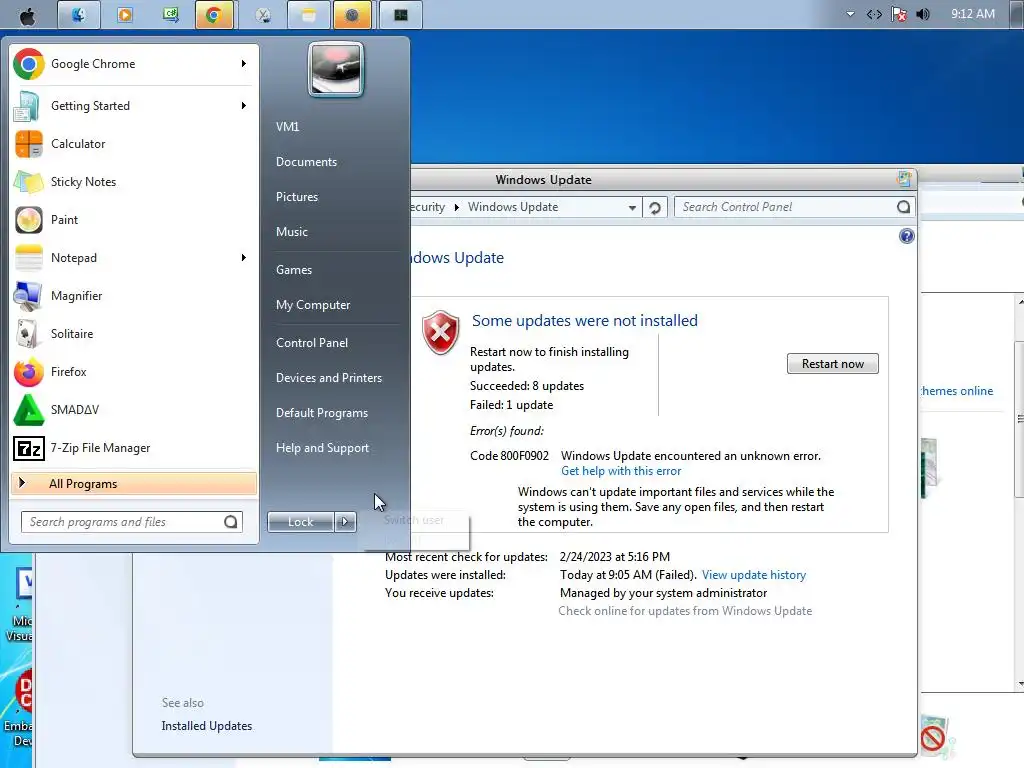Click the user account picture
The image size is (1024, 768).
click(336, 70)
